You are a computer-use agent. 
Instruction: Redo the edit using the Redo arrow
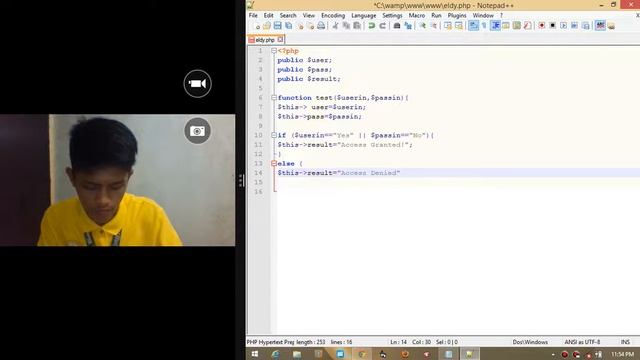coord(382,26)
